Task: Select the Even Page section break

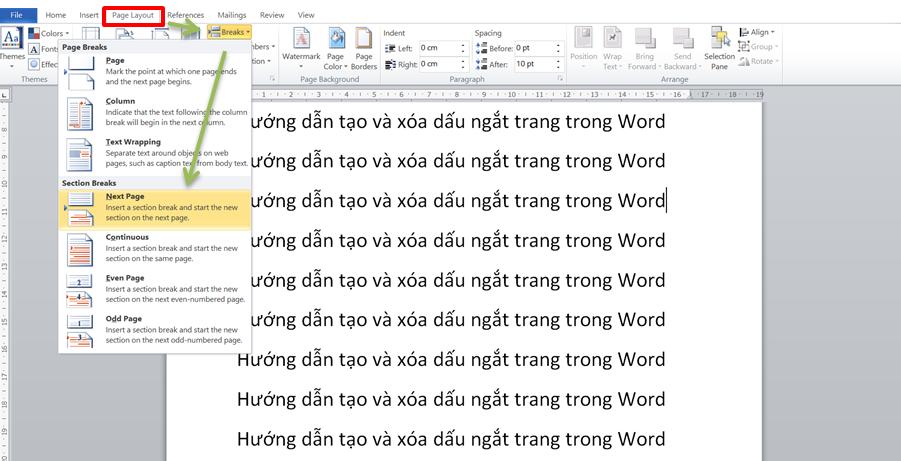Action: click(155, 290)
